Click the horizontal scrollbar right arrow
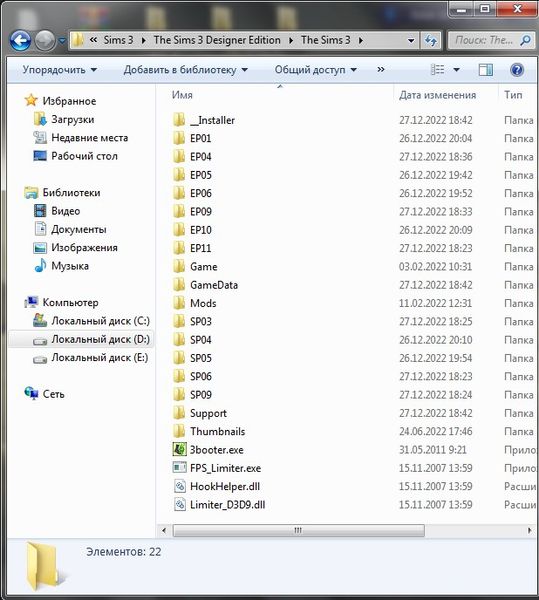The image size is (539, 600). click(529, 530)
